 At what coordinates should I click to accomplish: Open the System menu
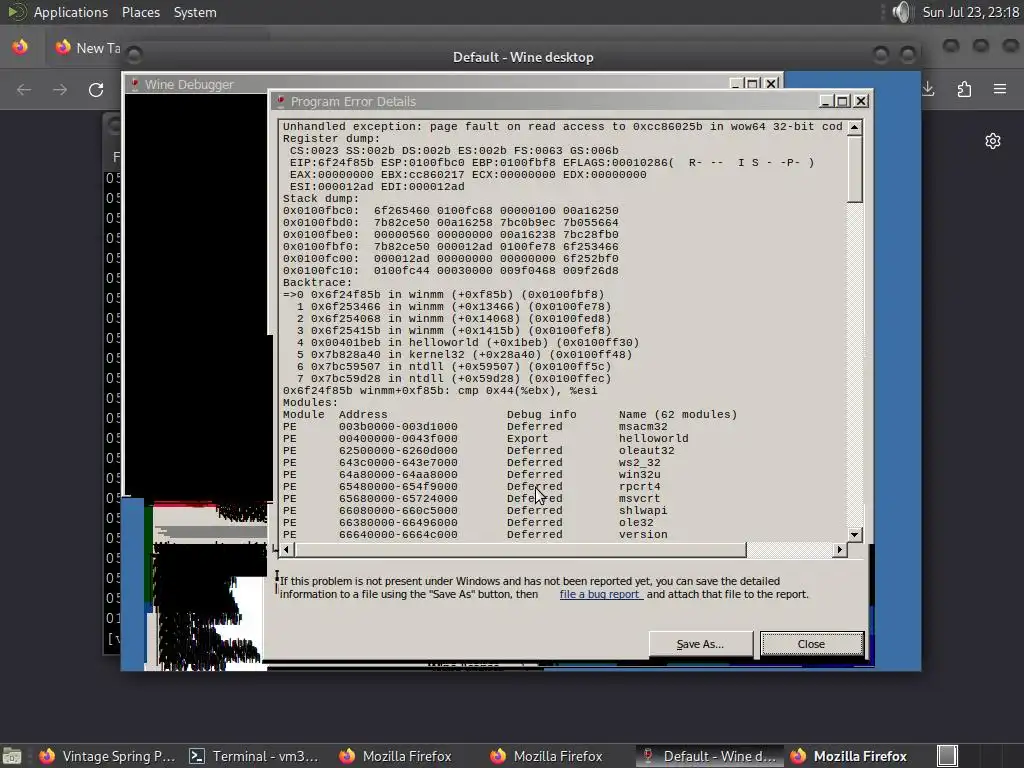195,12
